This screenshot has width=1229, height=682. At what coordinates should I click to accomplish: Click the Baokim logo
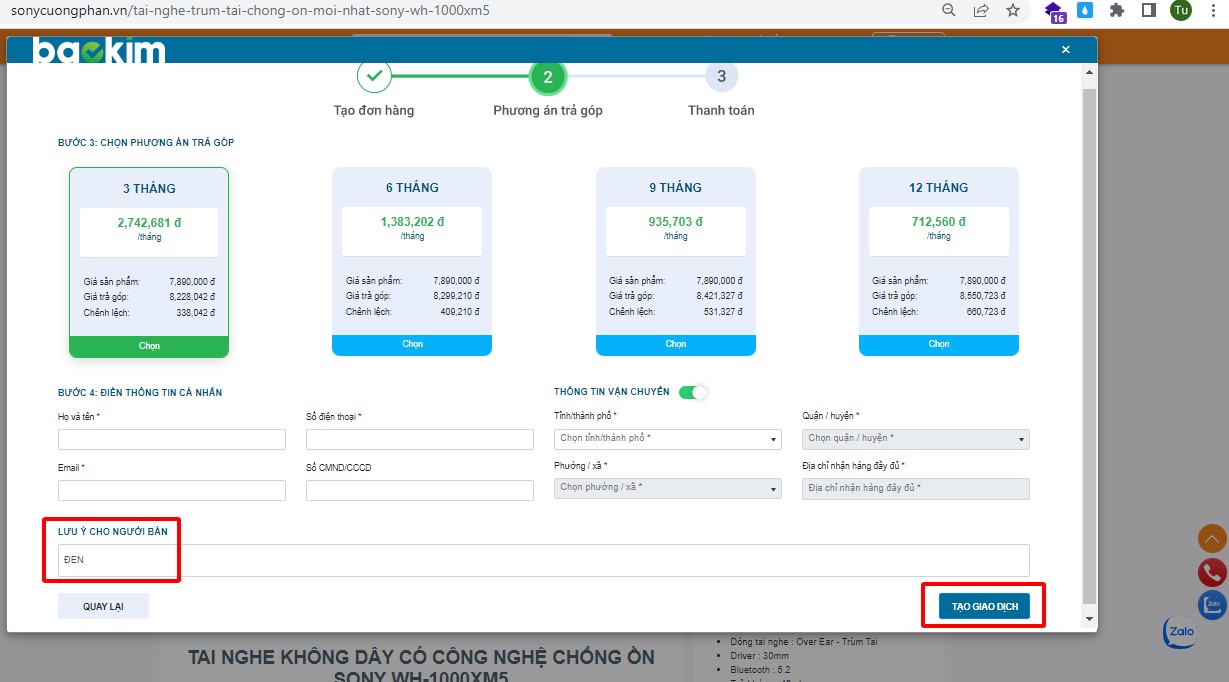(99, 50)
